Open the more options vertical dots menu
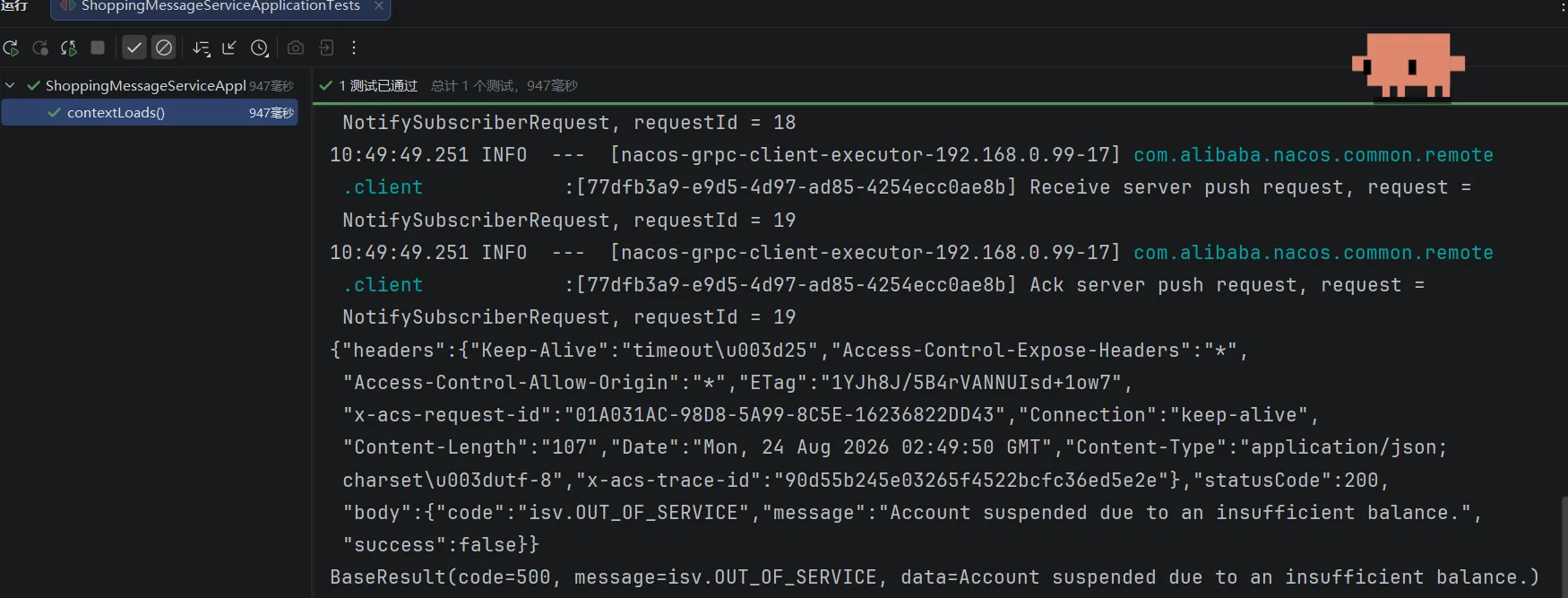The width and height of the screenshot is (1568, 598). coord(354,48)
